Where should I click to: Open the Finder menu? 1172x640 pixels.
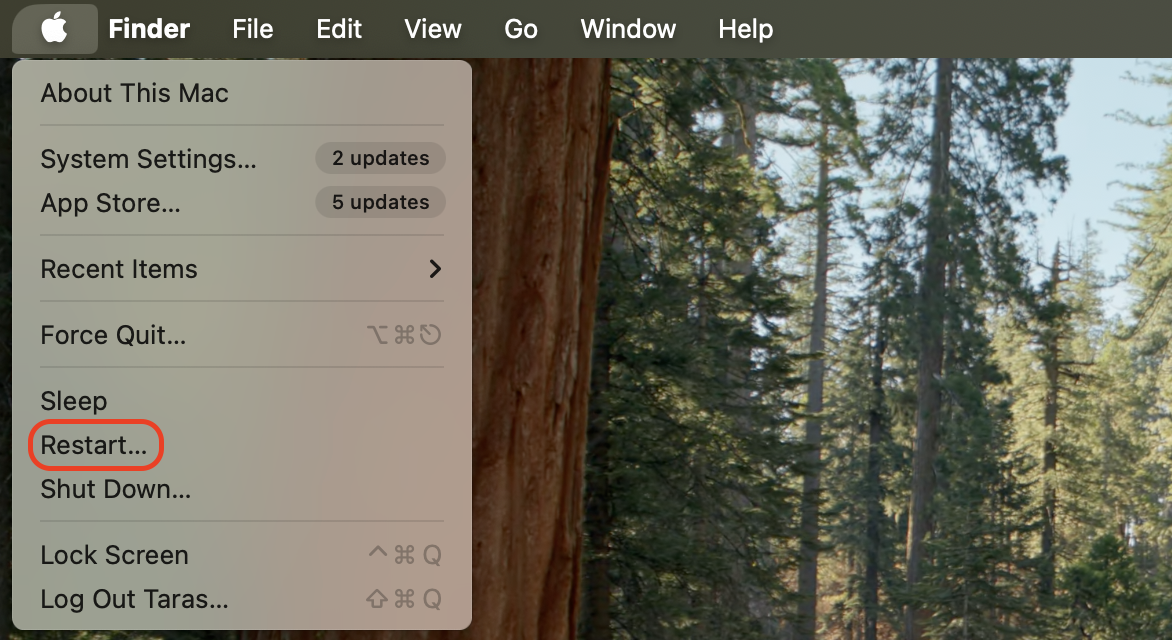click(x=148, y=29)
